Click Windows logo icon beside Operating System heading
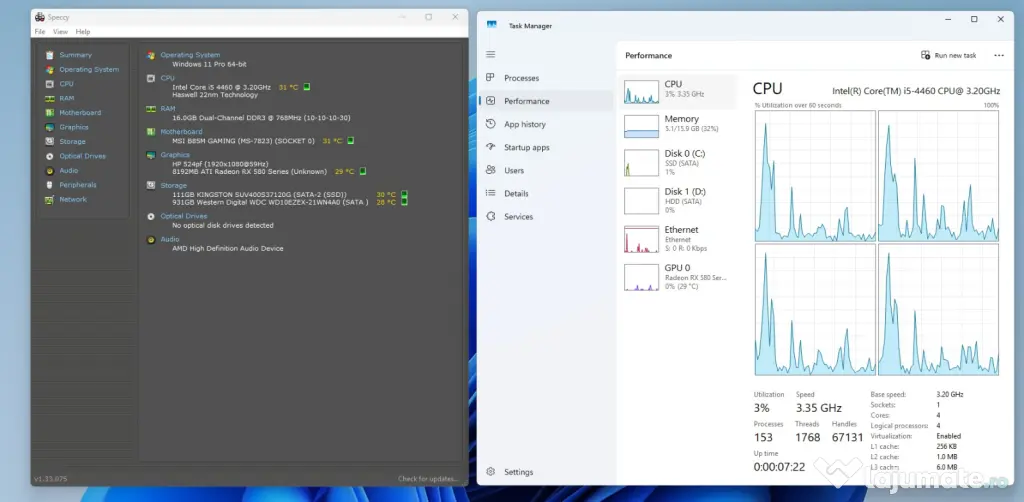Viewport: 1024px width, 502px height. [151, 55]
